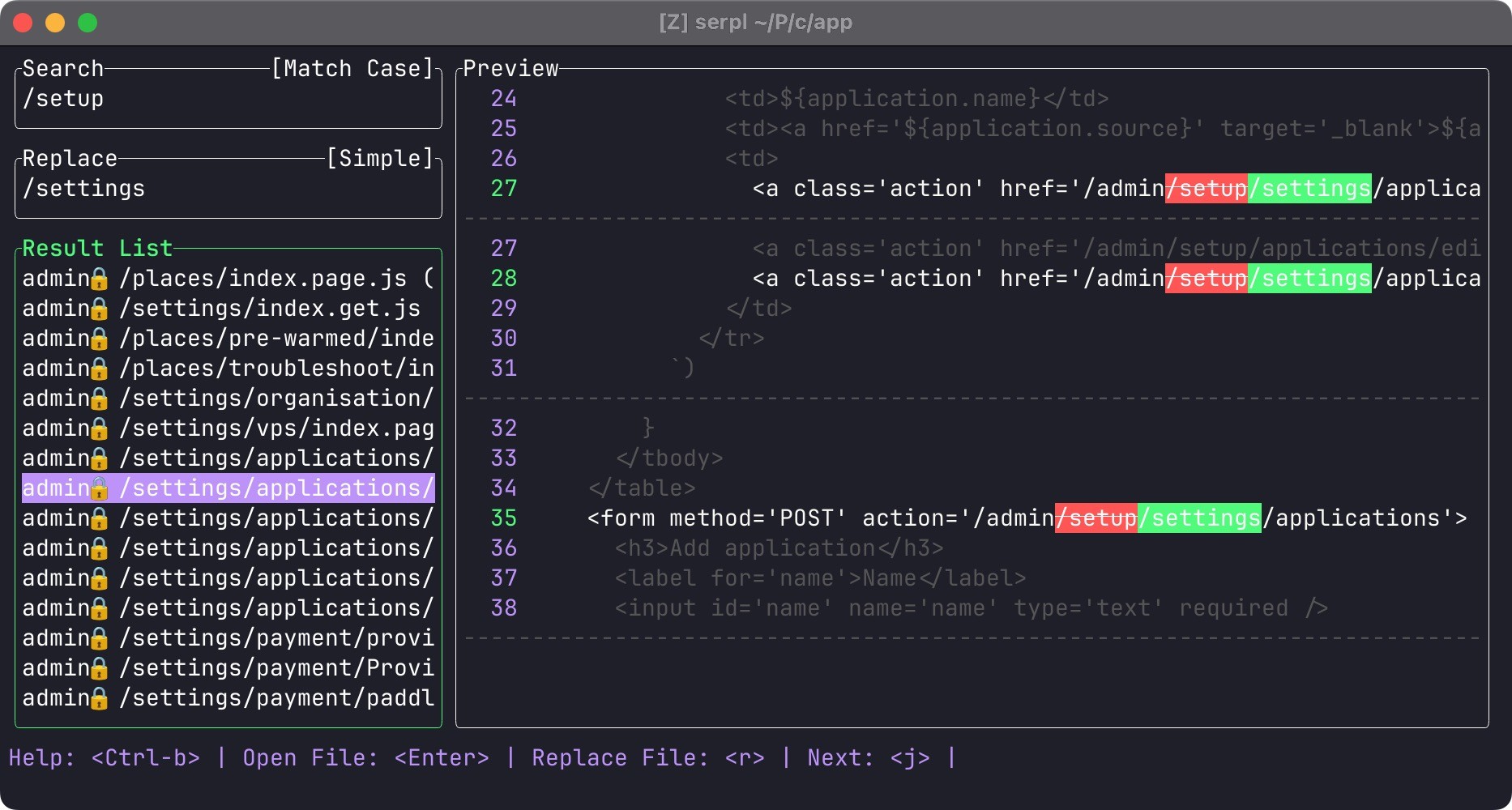Select the settings/payment/provi result in lowercase

[x=275, y=638]
